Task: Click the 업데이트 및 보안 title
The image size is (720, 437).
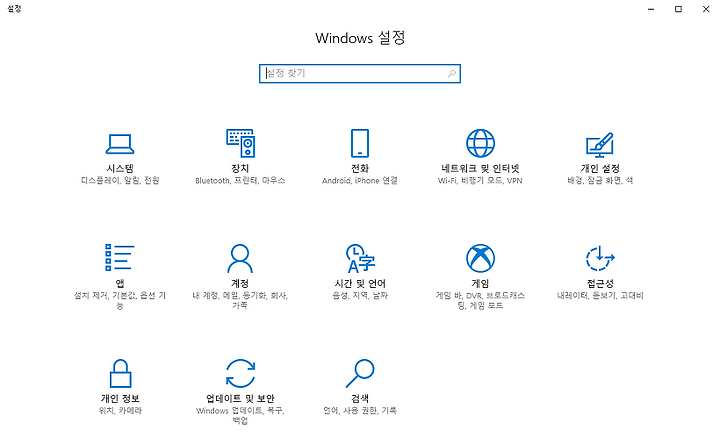Action: tap(240, 398)
